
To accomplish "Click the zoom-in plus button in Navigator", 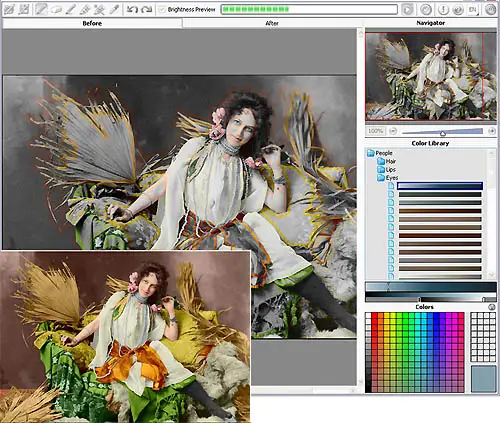I will click(492, 131).
